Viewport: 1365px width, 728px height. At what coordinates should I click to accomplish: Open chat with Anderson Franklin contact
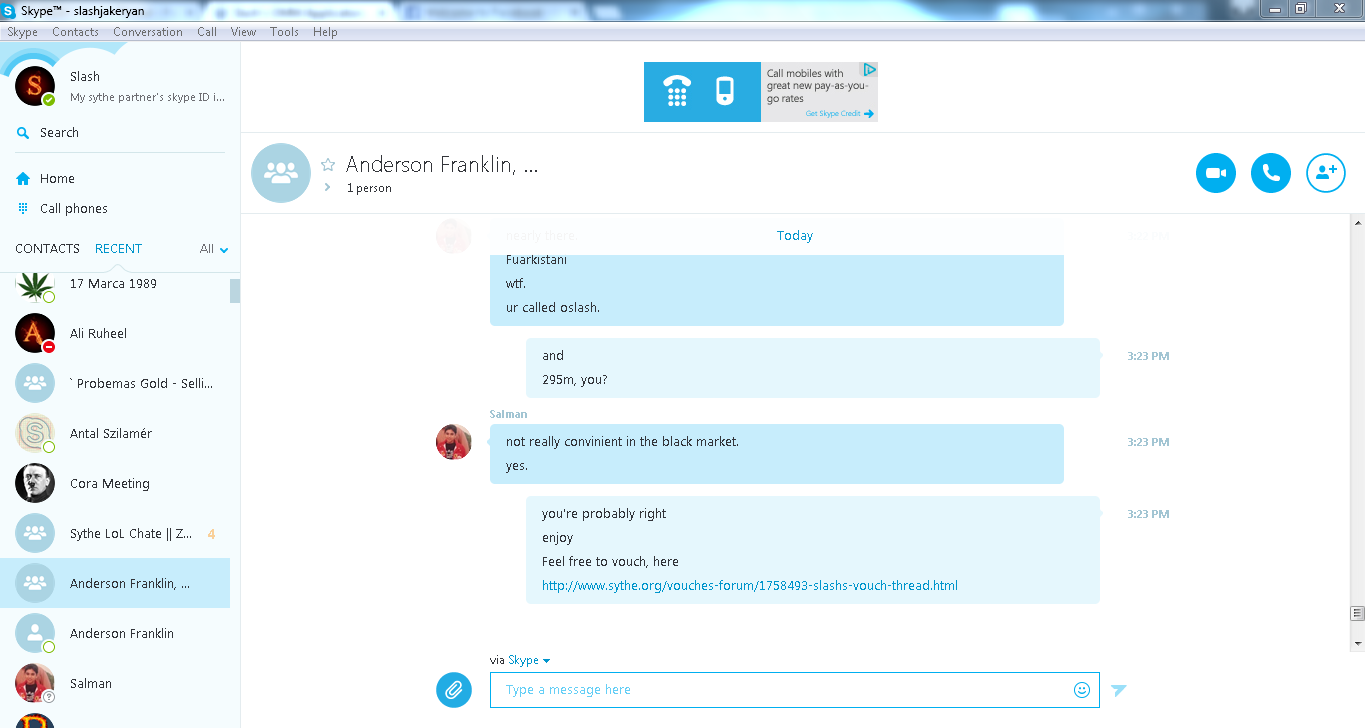(115, 633)
